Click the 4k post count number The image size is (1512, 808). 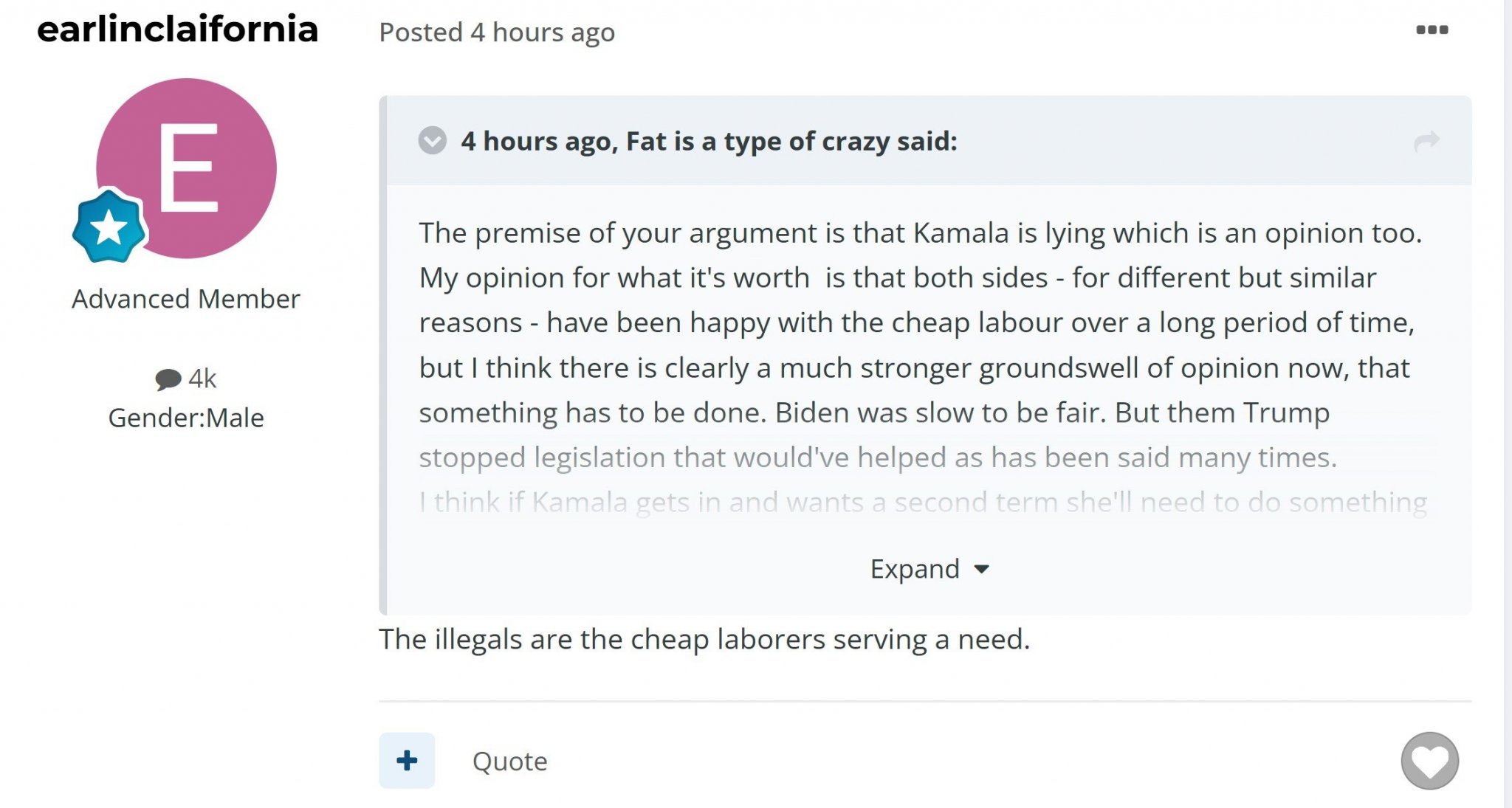(202, 379)
